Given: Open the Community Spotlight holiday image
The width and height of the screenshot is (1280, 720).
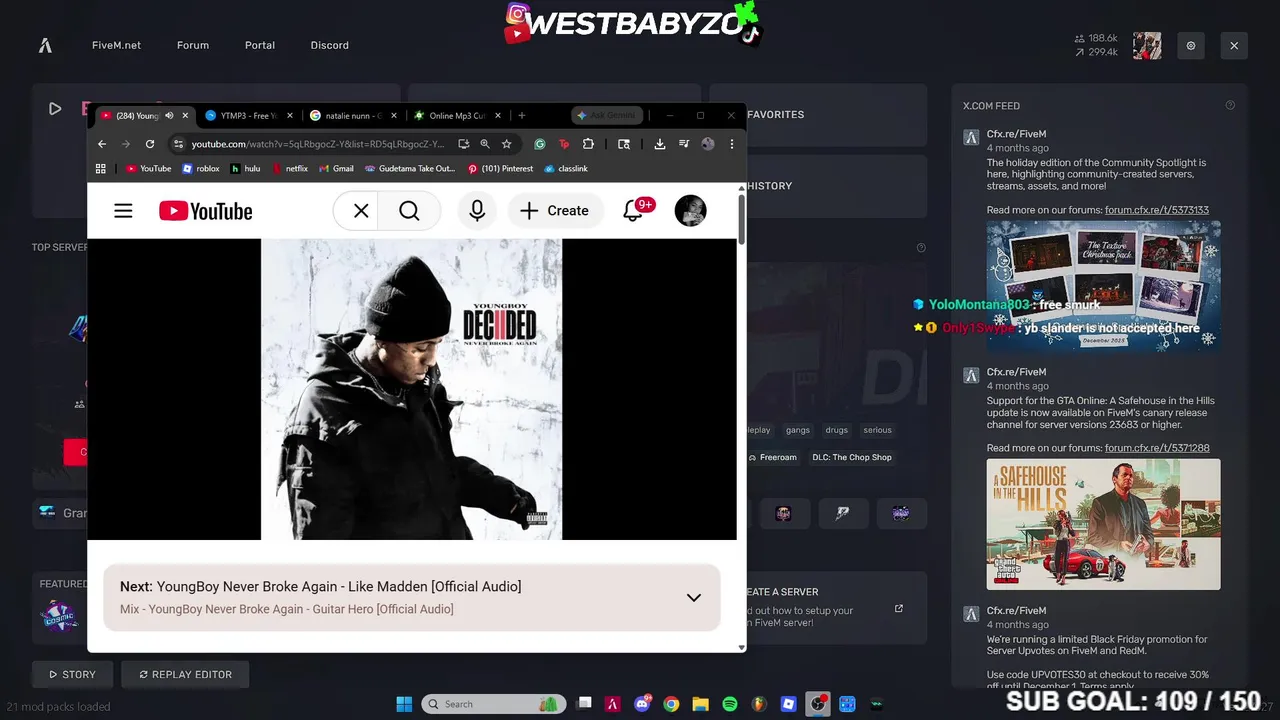Looking at the screenshot, I should (x=1103, y=285).
